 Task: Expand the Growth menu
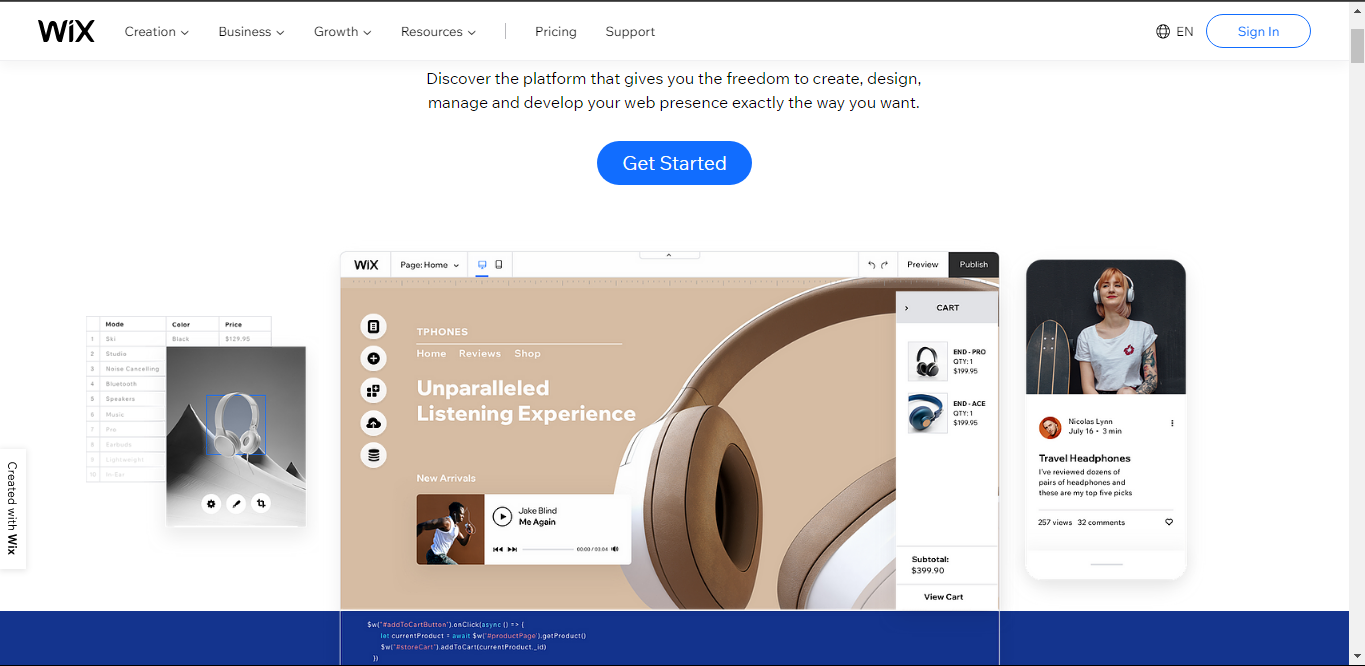coord(343,32)
